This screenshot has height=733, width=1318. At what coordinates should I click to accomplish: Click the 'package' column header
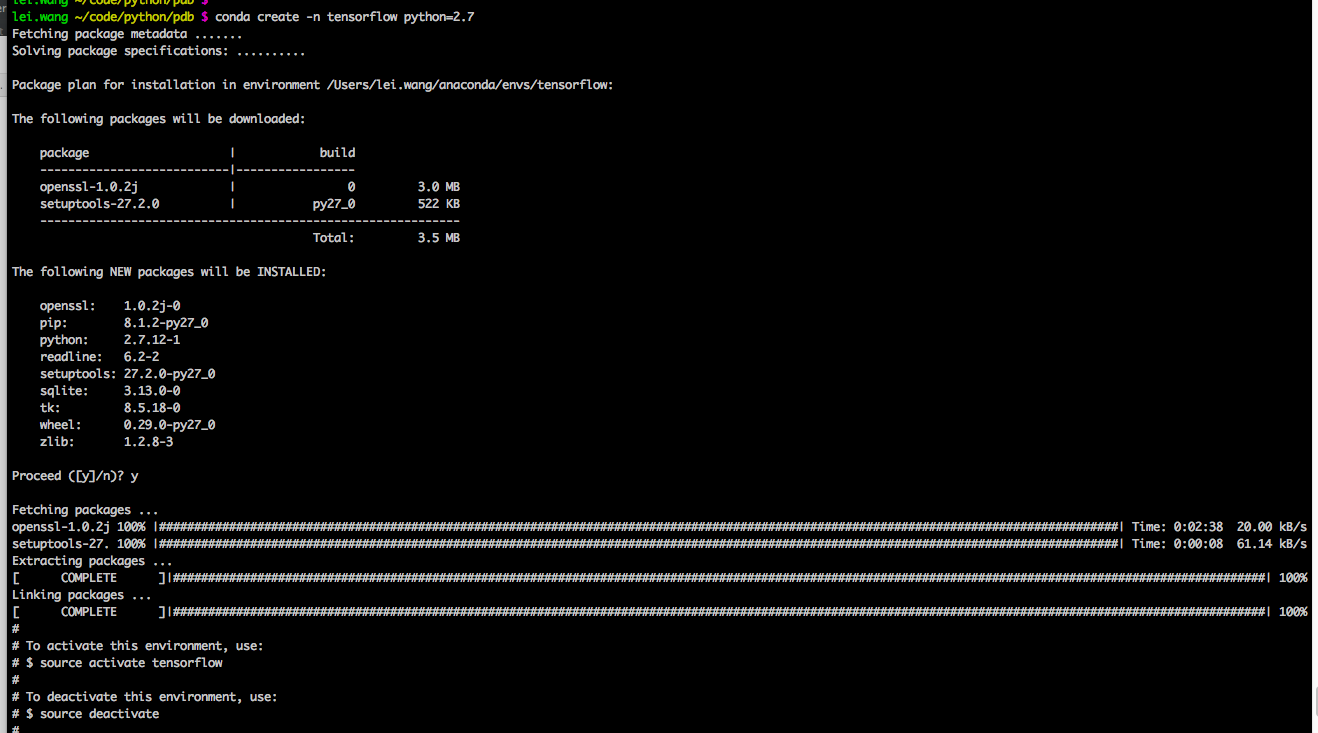[64, 153]
